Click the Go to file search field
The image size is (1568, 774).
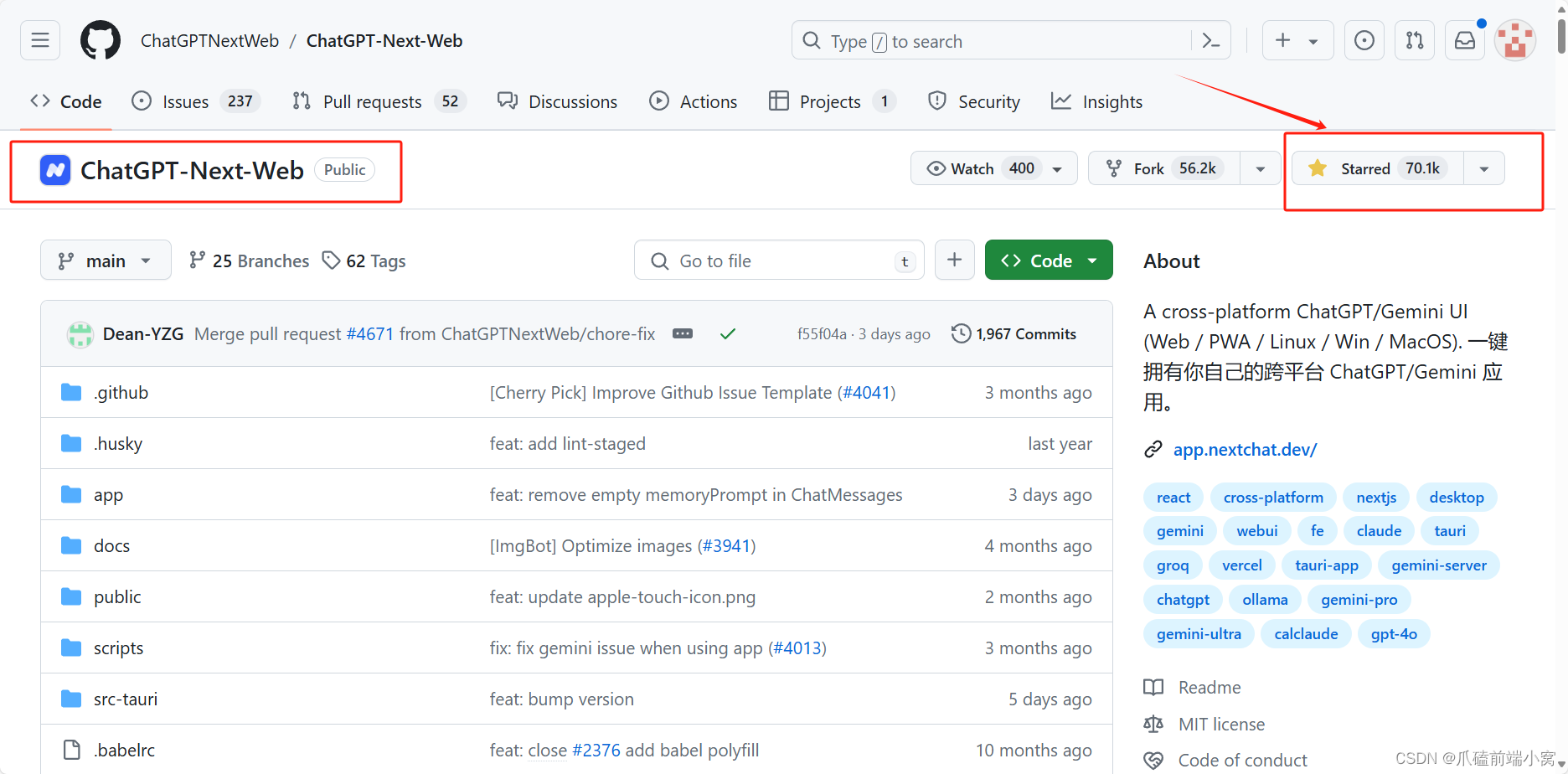(779, 261)
